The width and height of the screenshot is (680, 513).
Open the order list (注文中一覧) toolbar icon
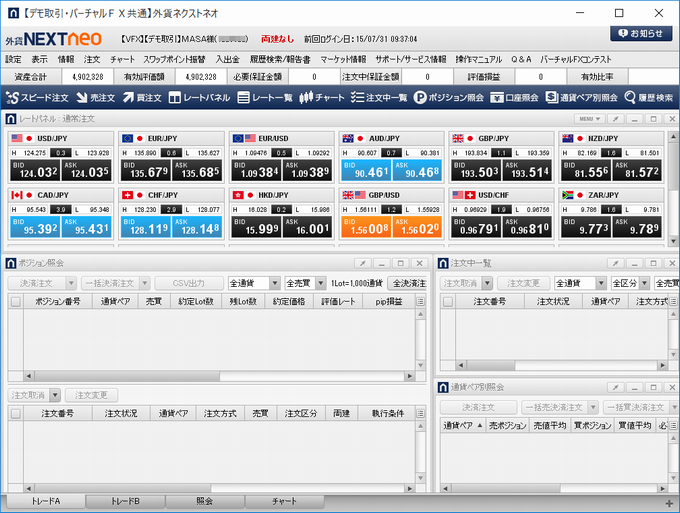[379, 98]
